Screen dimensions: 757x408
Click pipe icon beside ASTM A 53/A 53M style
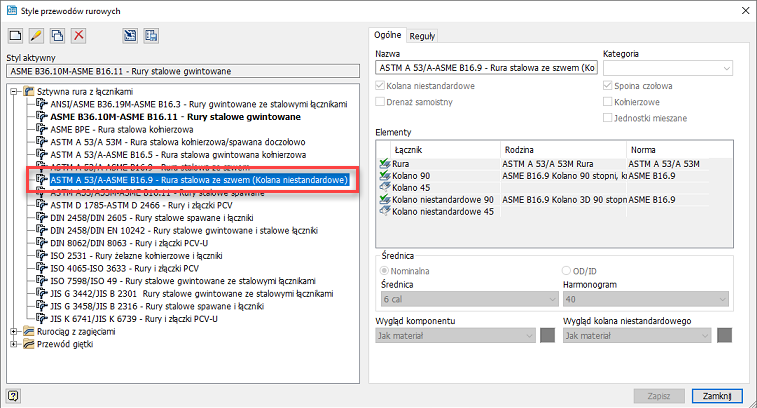(42, 141)
